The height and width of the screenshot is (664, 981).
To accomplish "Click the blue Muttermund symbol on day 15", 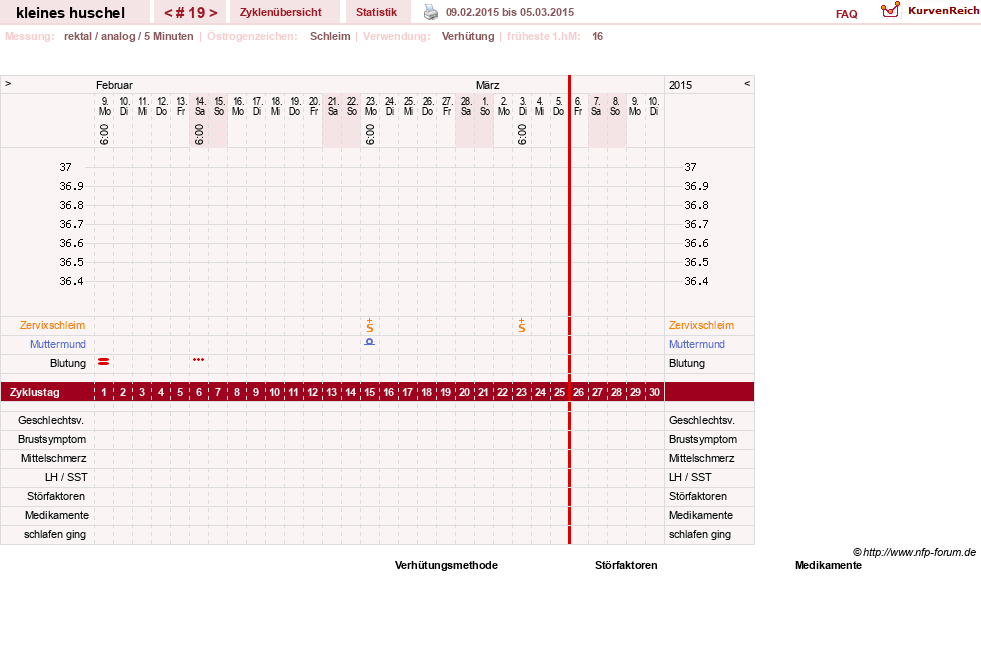I will [370, 342].
